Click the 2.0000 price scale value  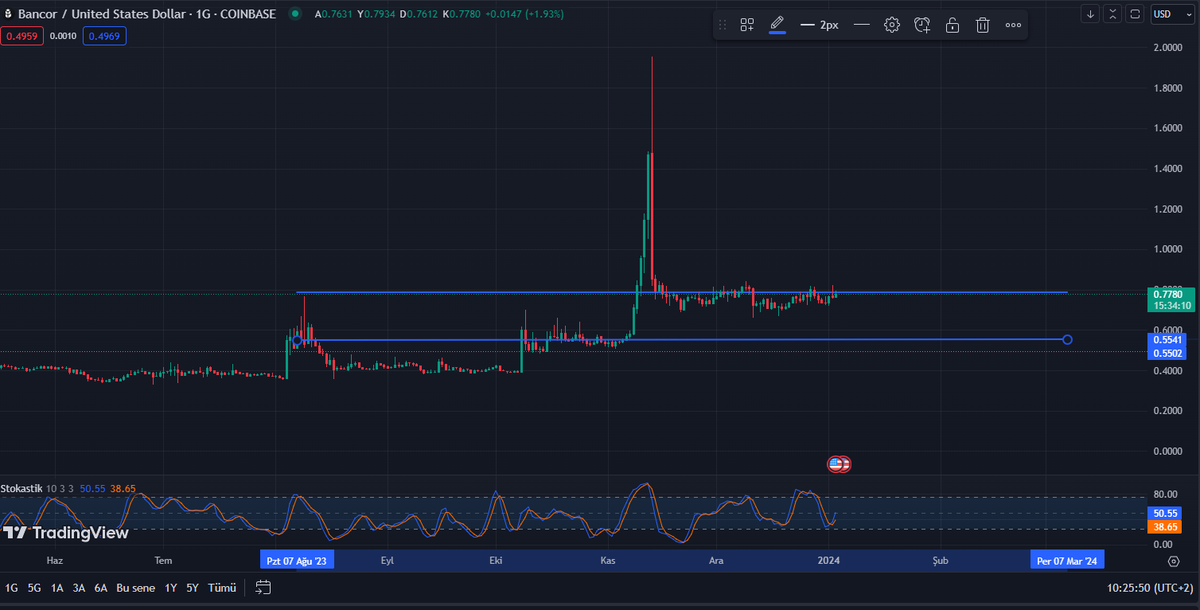(x=1168, y=48)
